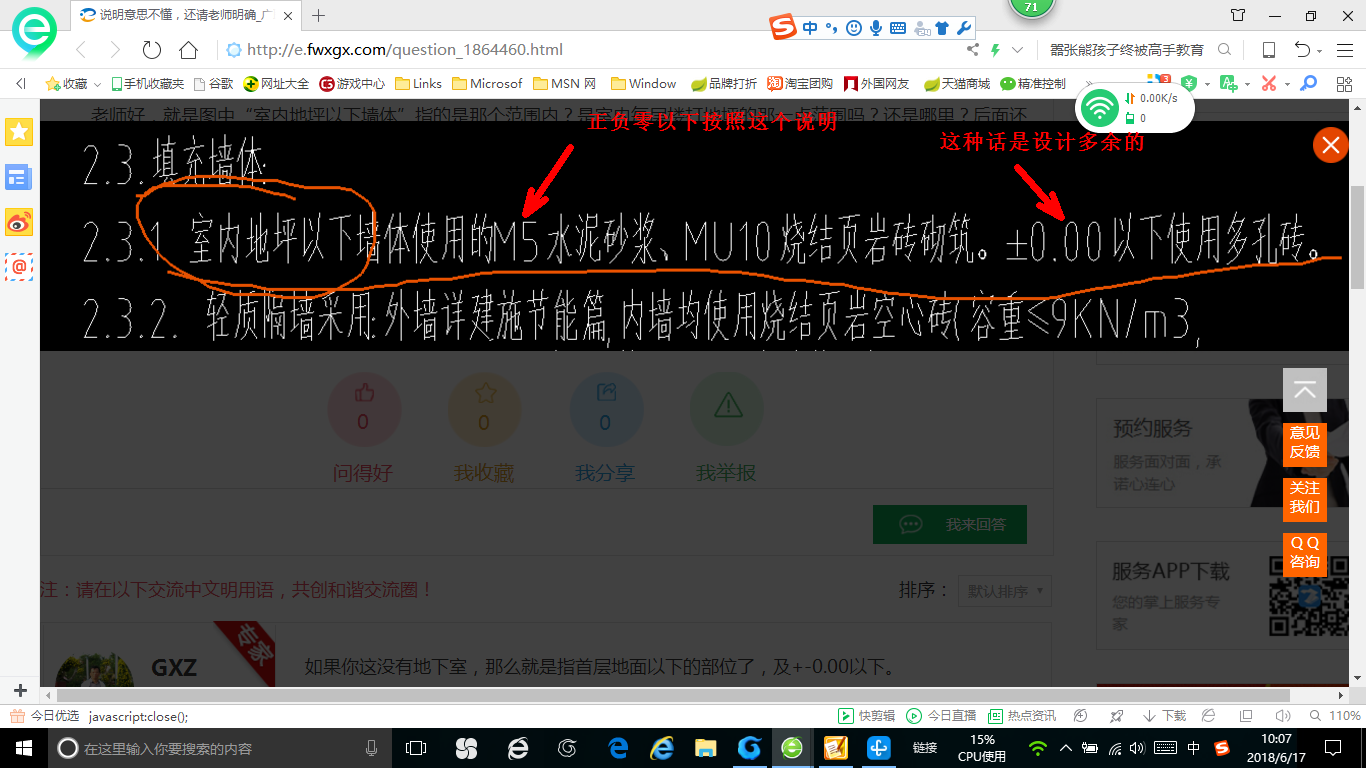
Task: Click the blue magnifier extension icon
Action: pos(1308,83)
